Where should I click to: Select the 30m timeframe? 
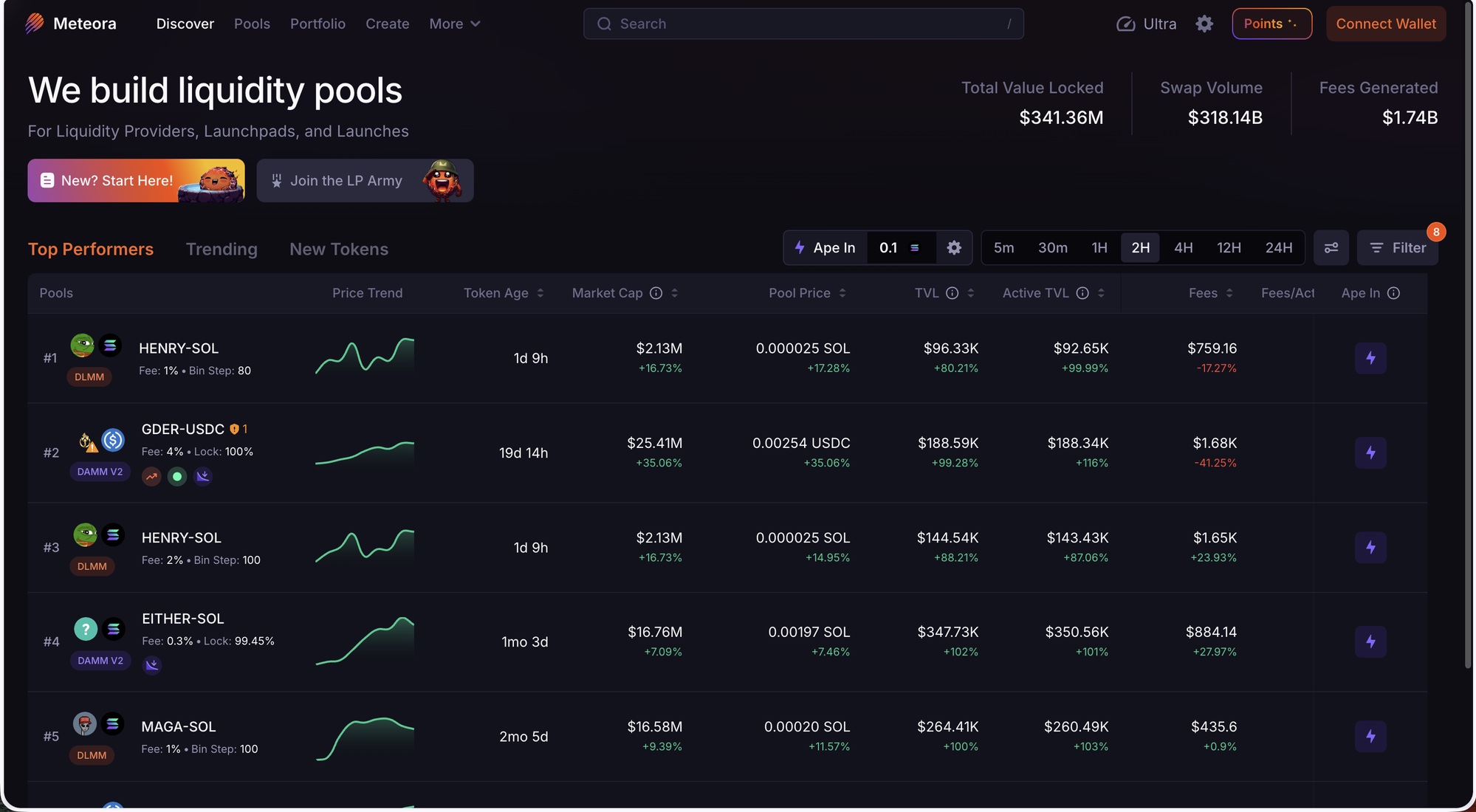coord(1053,248)
